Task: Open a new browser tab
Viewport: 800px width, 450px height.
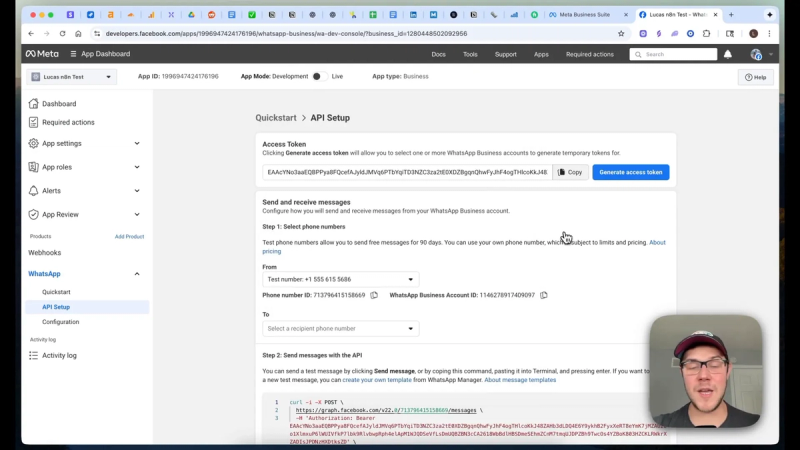Action: tap(731, 15)
